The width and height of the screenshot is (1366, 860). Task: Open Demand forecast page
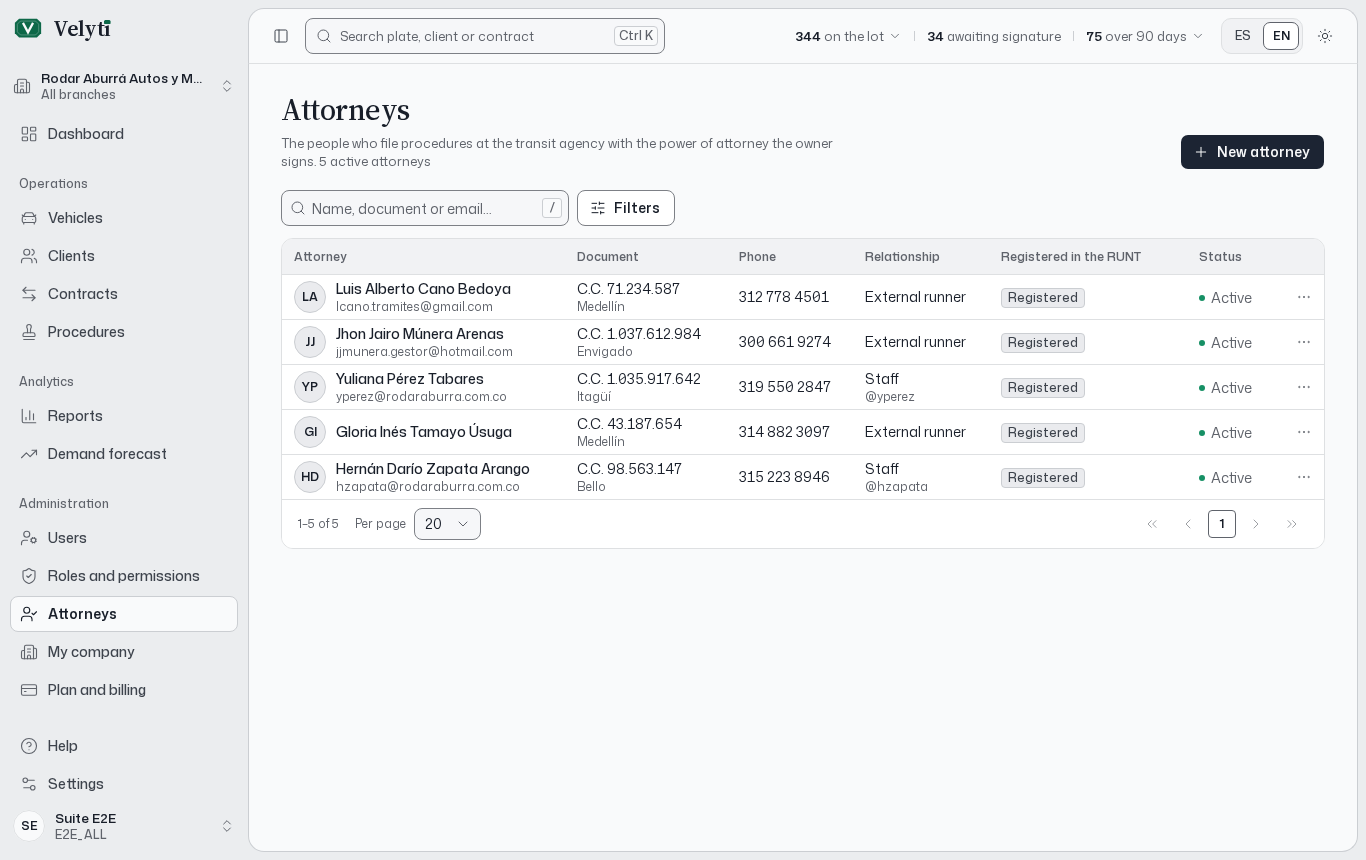coord(124,454)
